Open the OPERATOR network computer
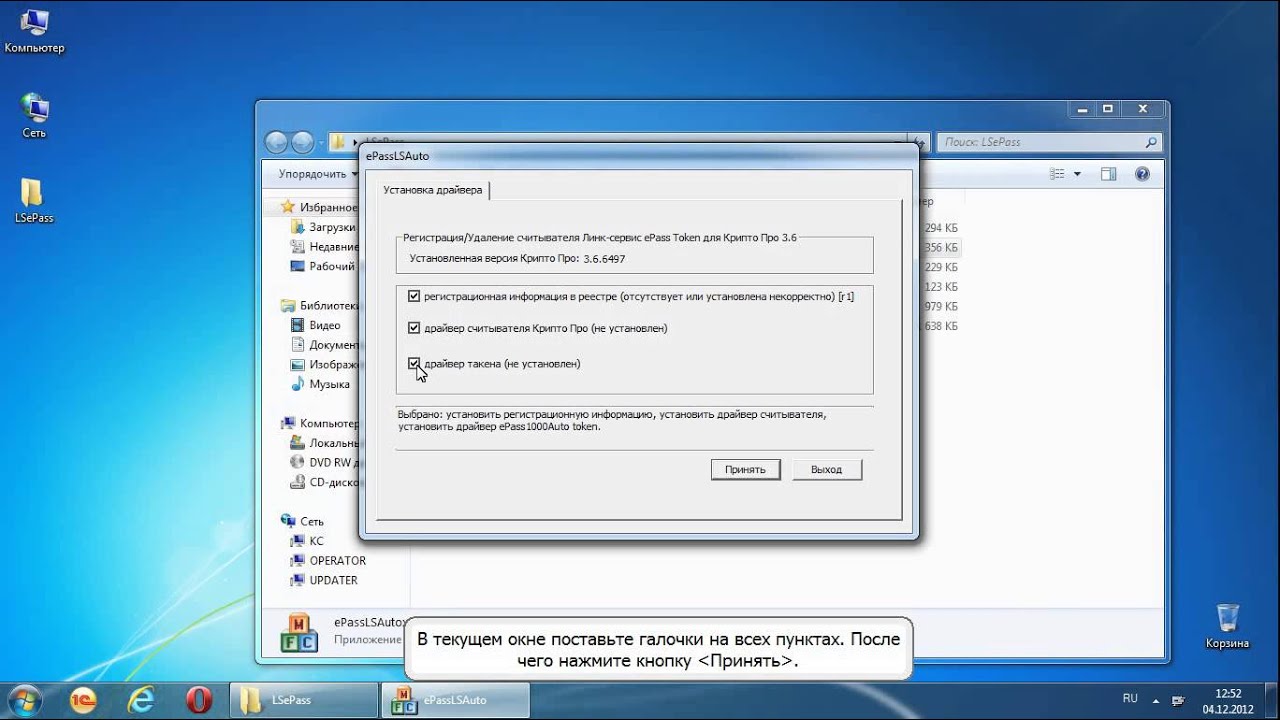This screenshot has width=1280, height=720. (328, 561)
